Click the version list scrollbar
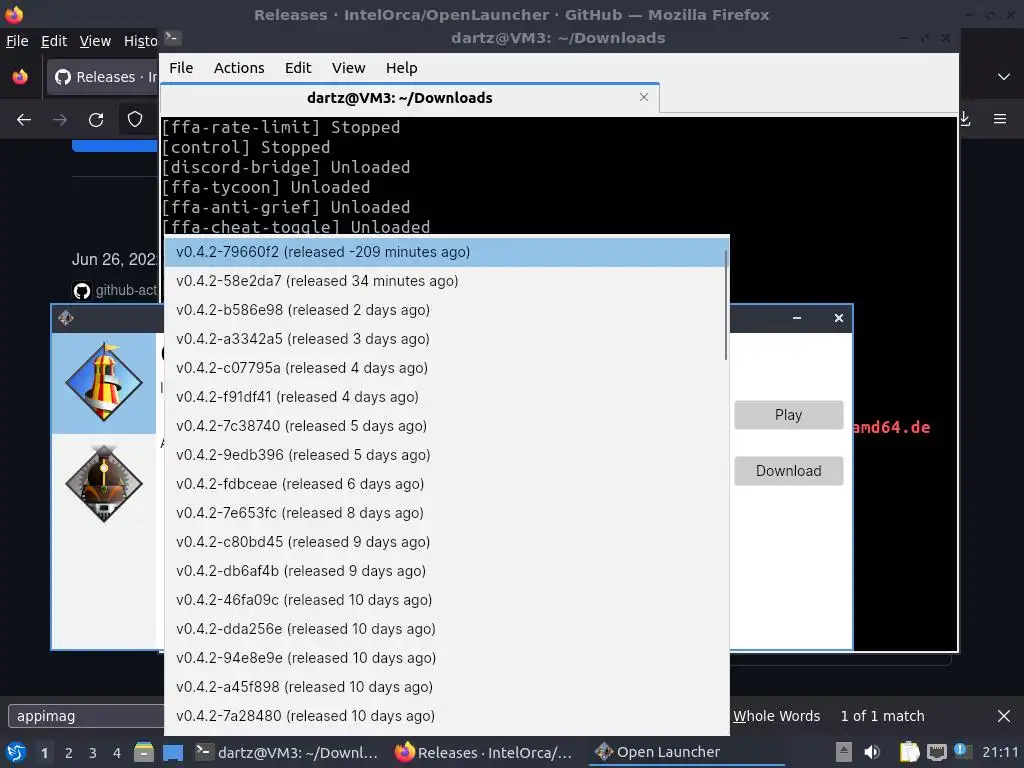This screenshot has height=768, width=1024. (726, 304)
